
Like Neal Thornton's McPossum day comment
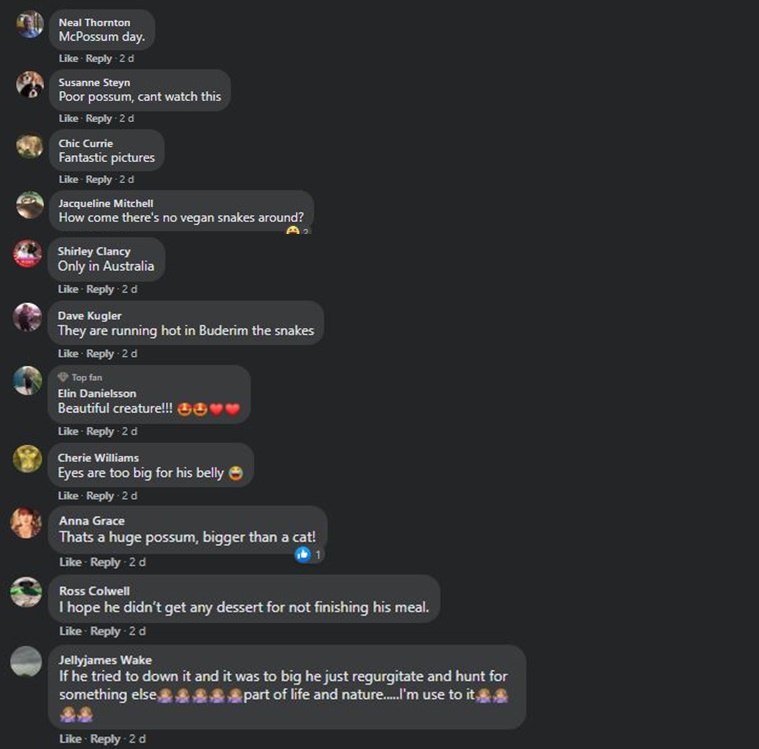tap(68, 59)
